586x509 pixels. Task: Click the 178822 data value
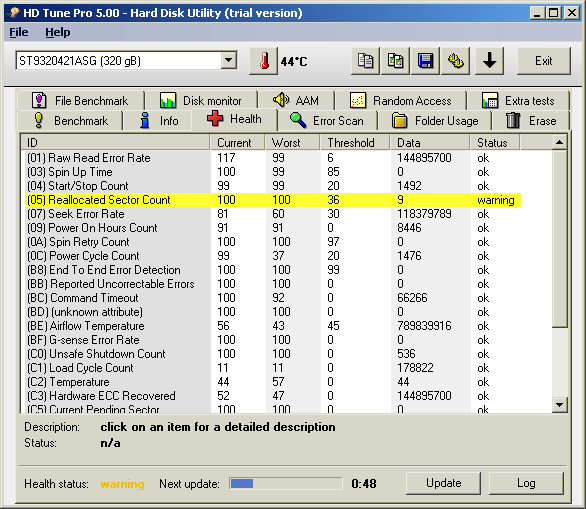click(x=415, y=368)
